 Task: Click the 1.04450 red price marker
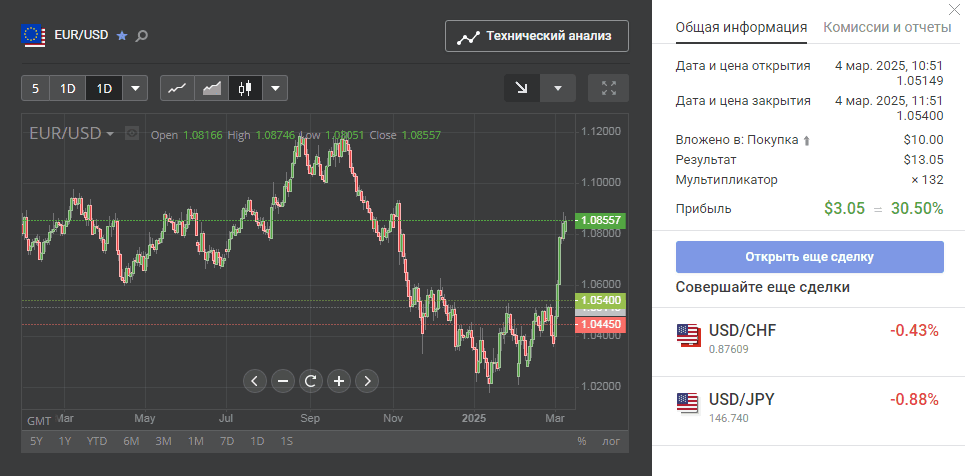(x=600, y=325)
